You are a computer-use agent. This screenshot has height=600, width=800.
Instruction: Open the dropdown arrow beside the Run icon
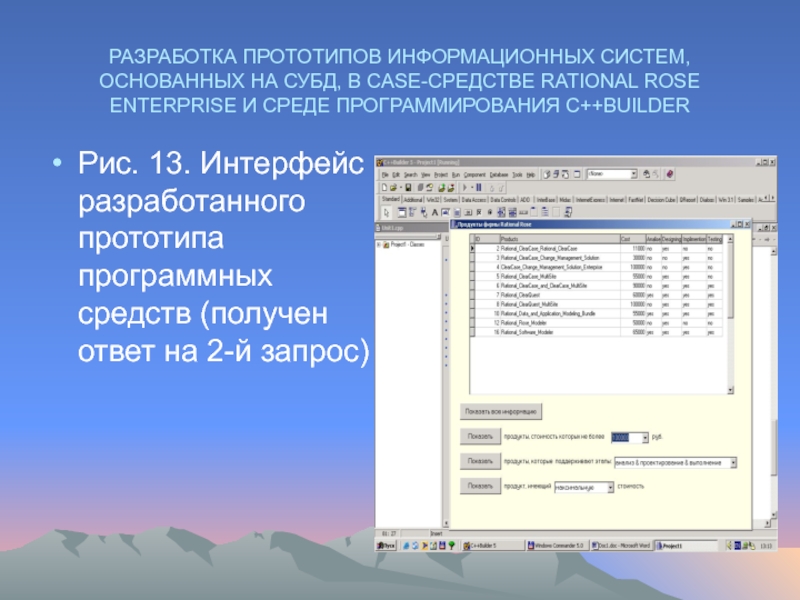coord(472,187)
